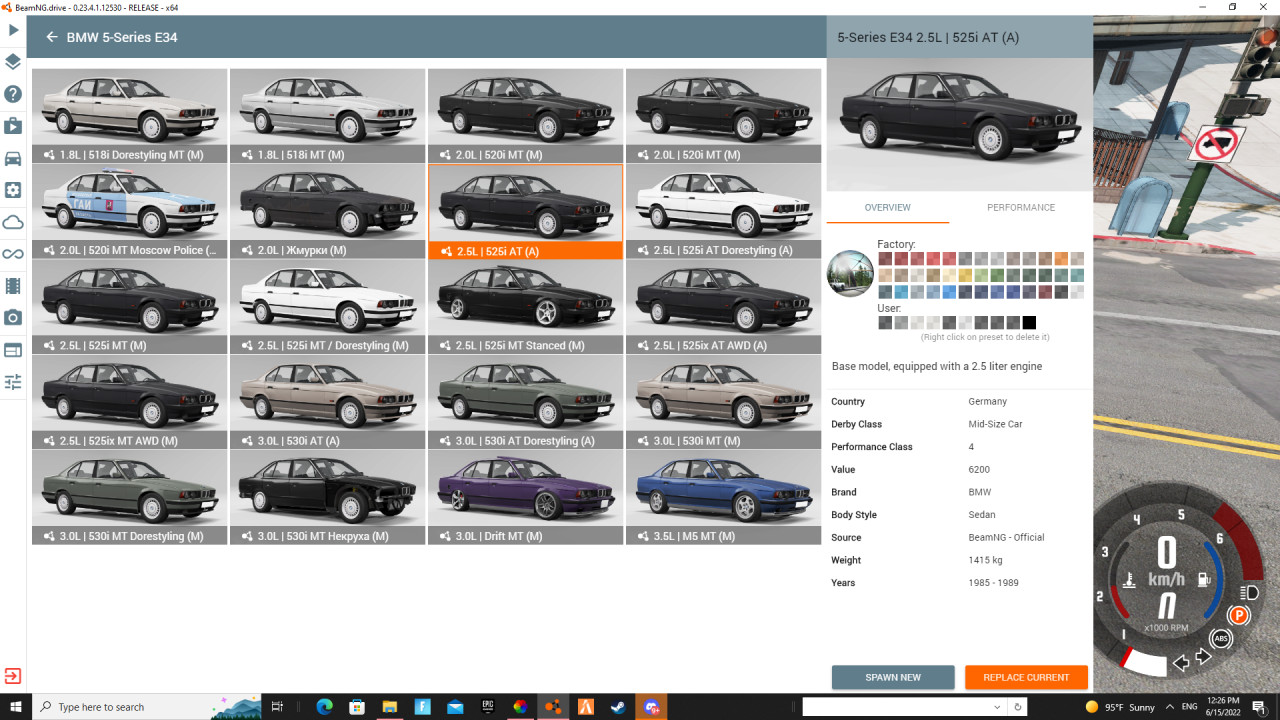This screenshot has width=1280, height=720.
Task: Open Steam from the taskbar
Action: [x=618, y=707]
